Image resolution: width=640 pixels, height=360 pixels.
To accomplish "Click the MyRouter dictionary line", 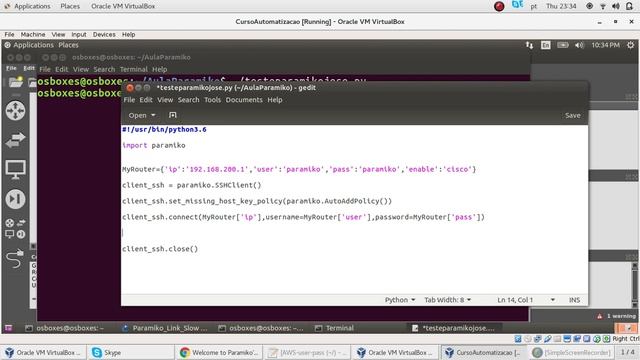I will pyautogui.click(x=299, y=169).
